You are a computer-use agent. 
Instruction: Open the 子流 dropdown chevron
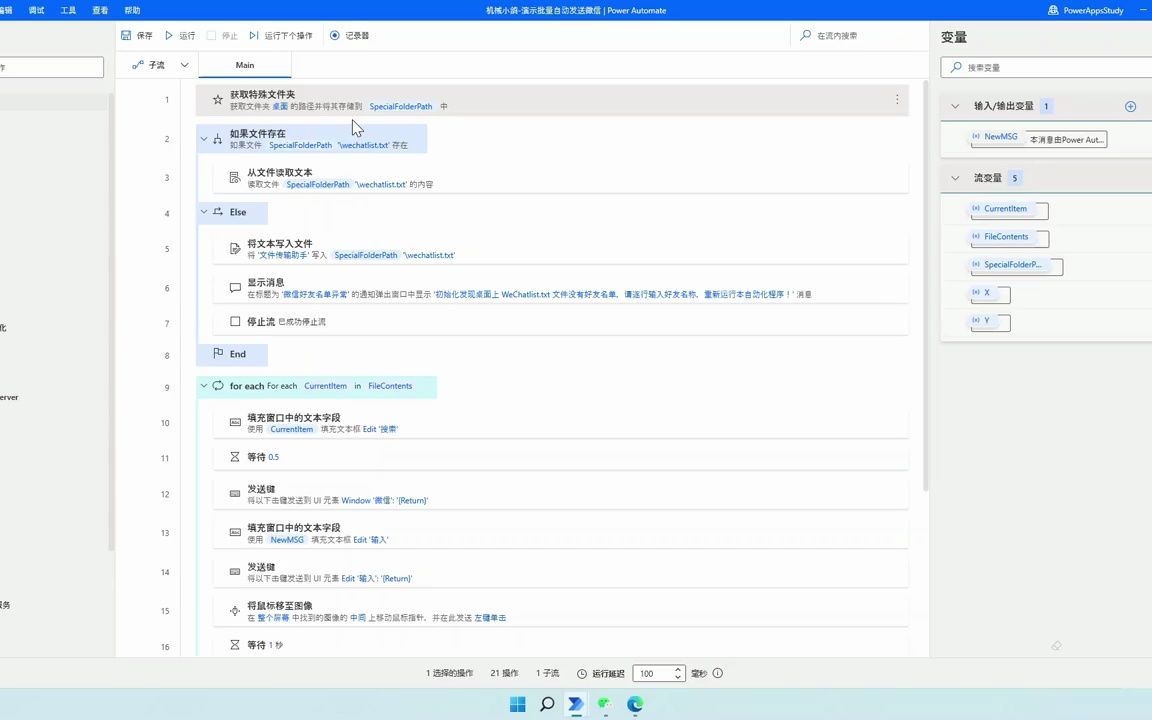tap(184, 64)
